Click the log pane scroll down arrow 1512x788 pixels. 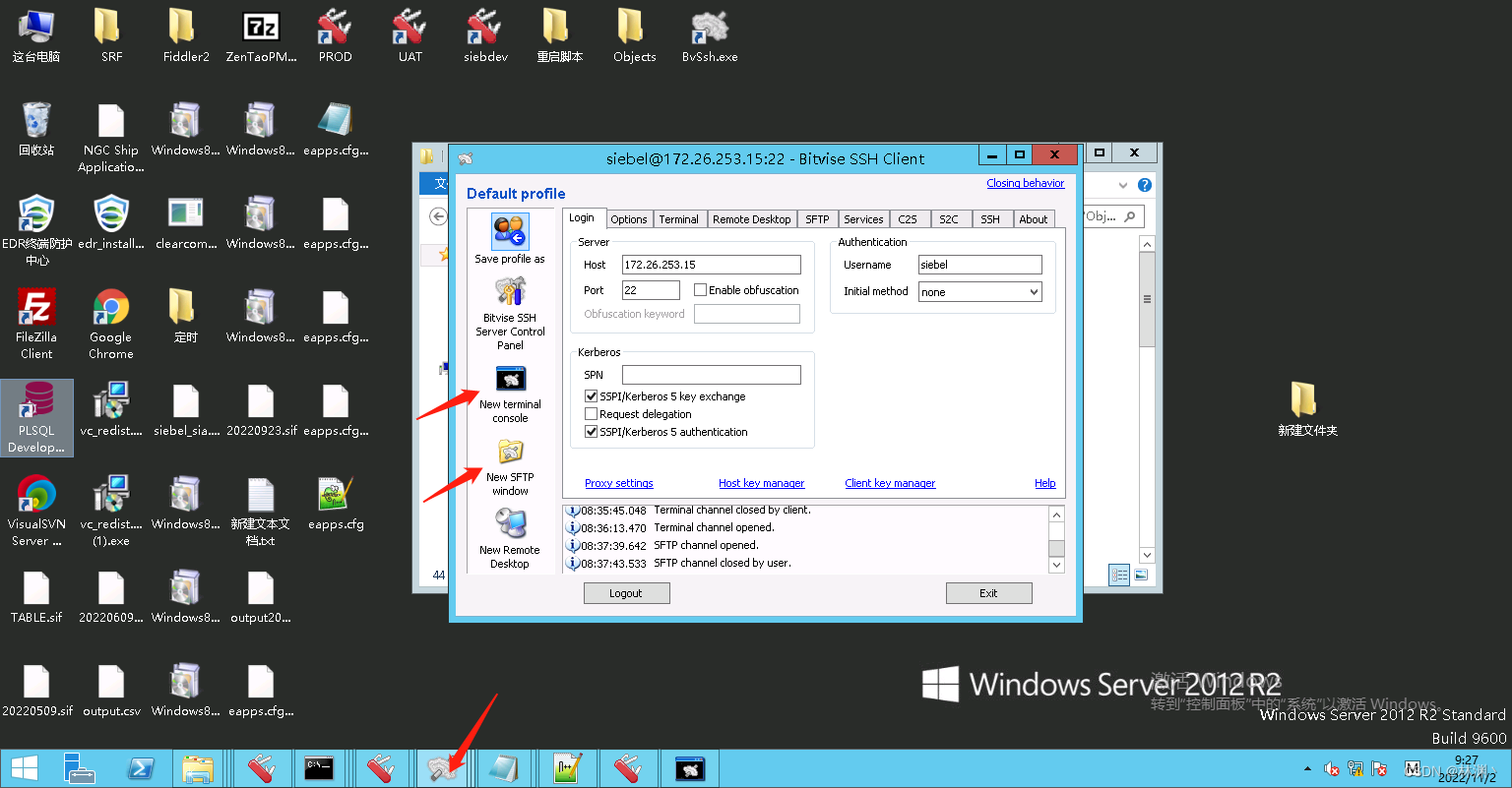(x=1056, y=565)
